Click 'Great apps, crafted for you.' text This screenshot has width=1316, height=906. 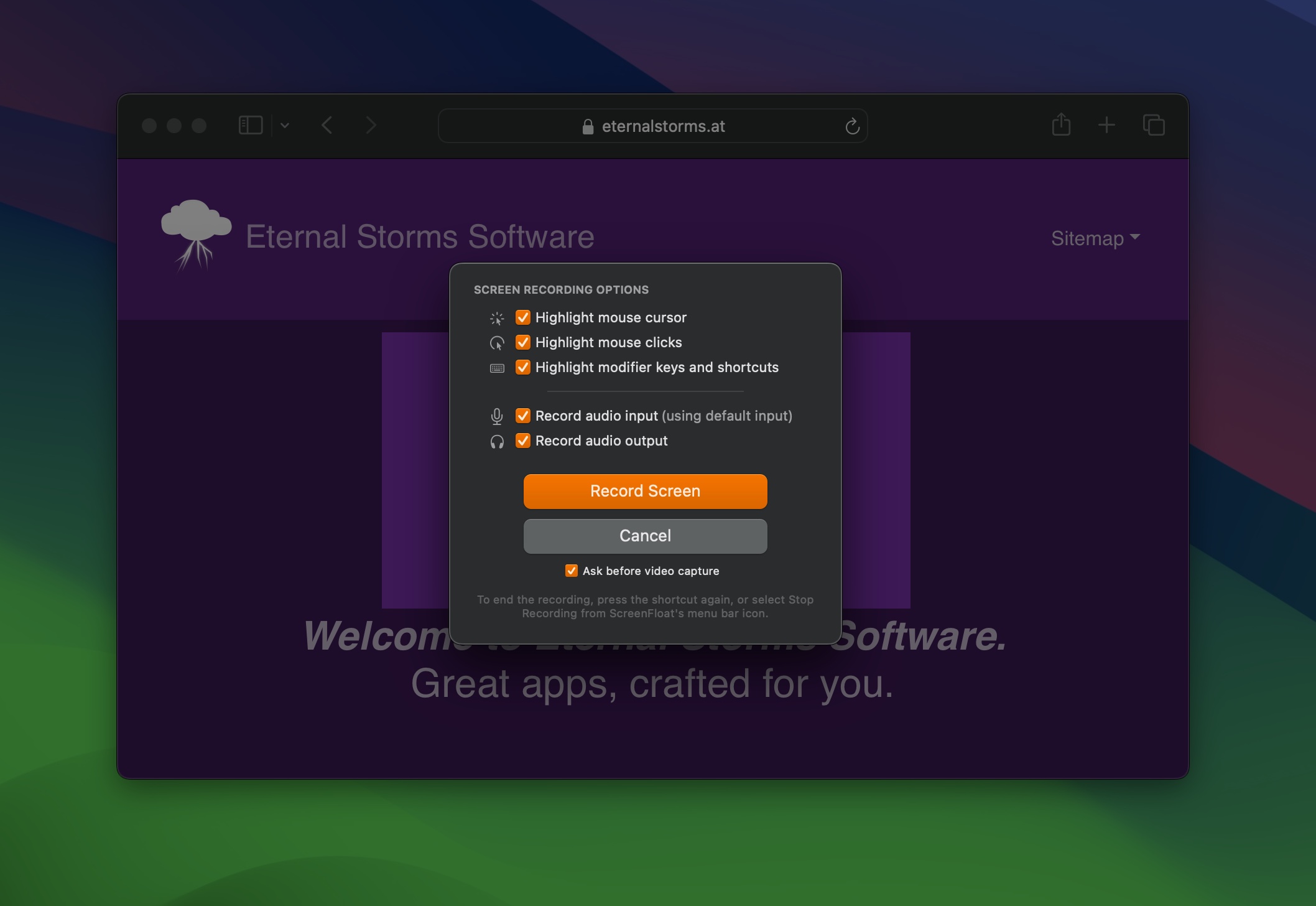tap(652, 683)
